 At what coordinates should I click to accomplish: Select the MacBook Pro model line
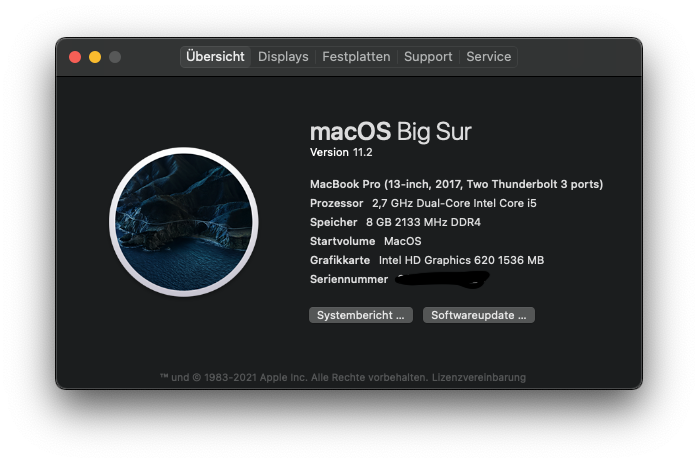pos(456,184)
